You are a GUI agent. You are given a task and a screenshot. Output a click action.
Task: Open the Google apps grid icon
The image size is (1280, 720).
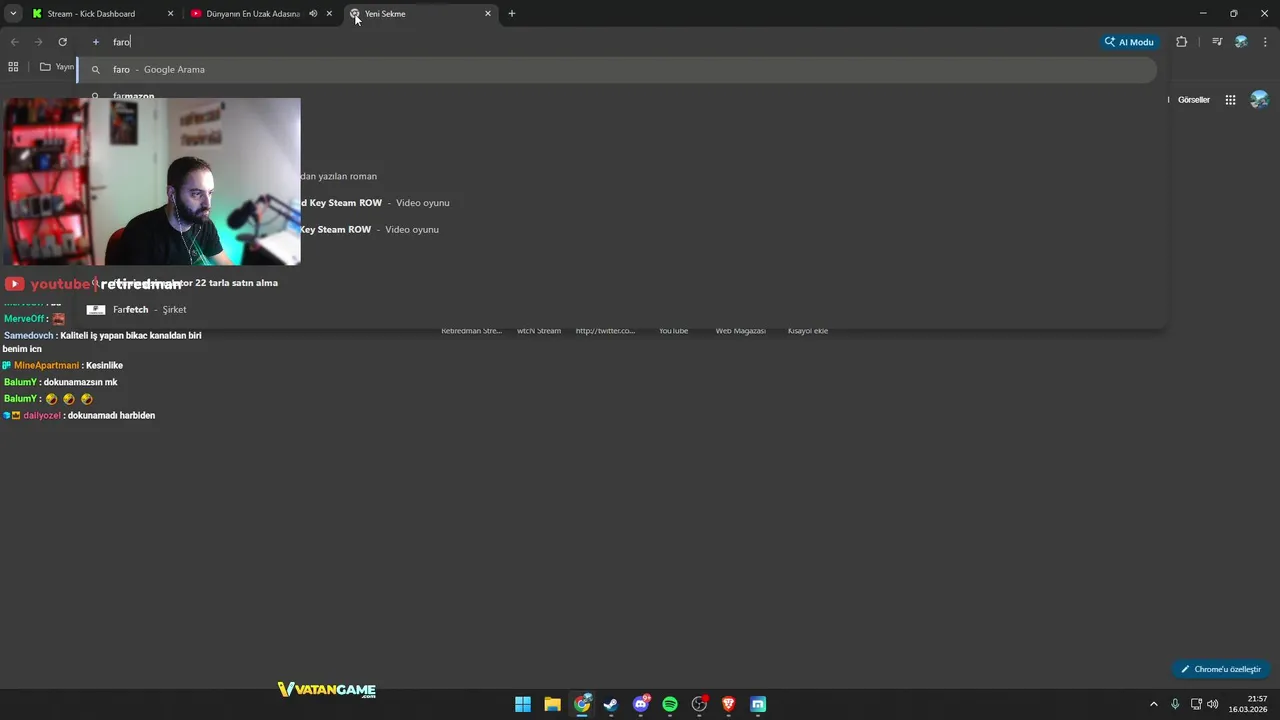(1231, 100)
